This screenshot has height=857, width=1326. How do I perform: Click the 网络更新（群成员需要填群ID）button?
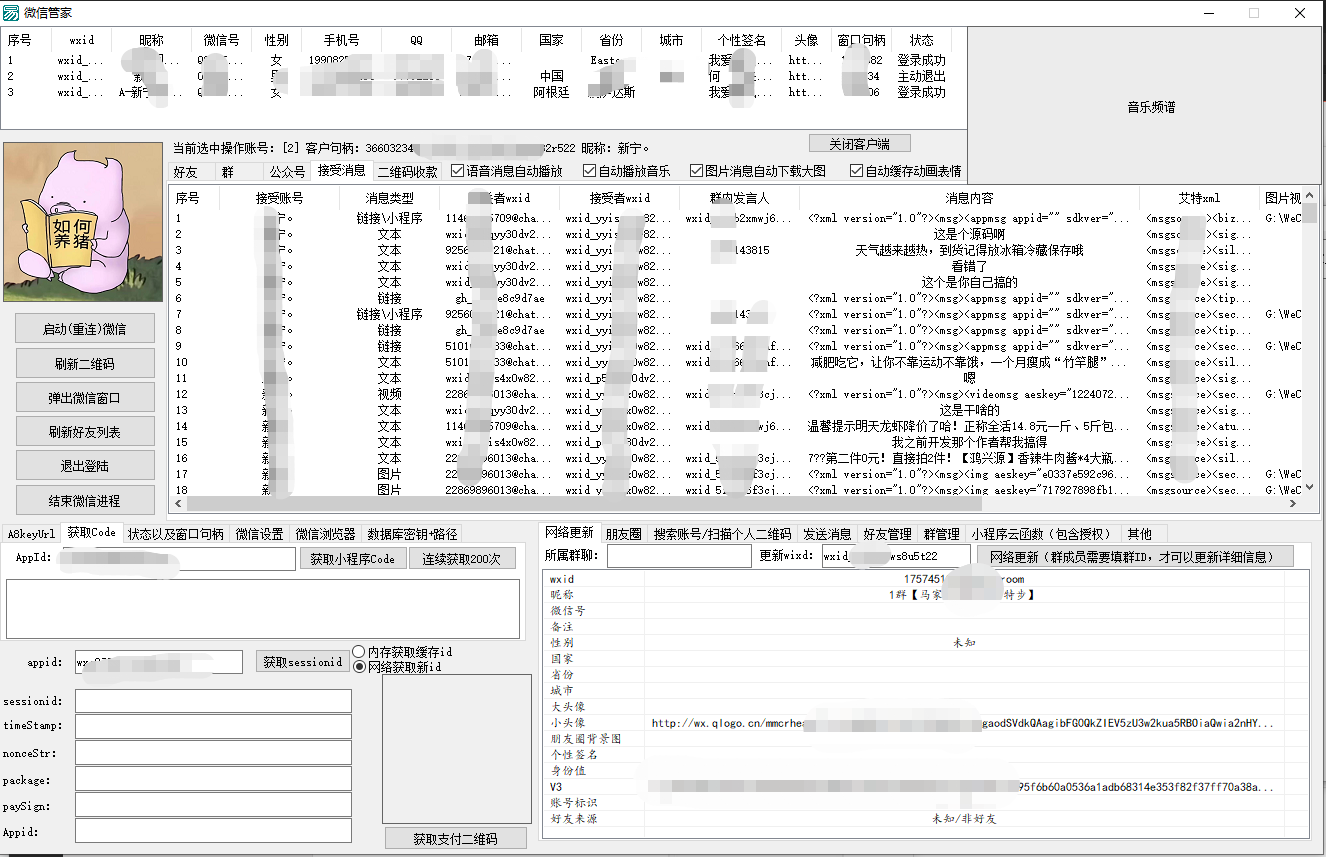point(1135,556)
